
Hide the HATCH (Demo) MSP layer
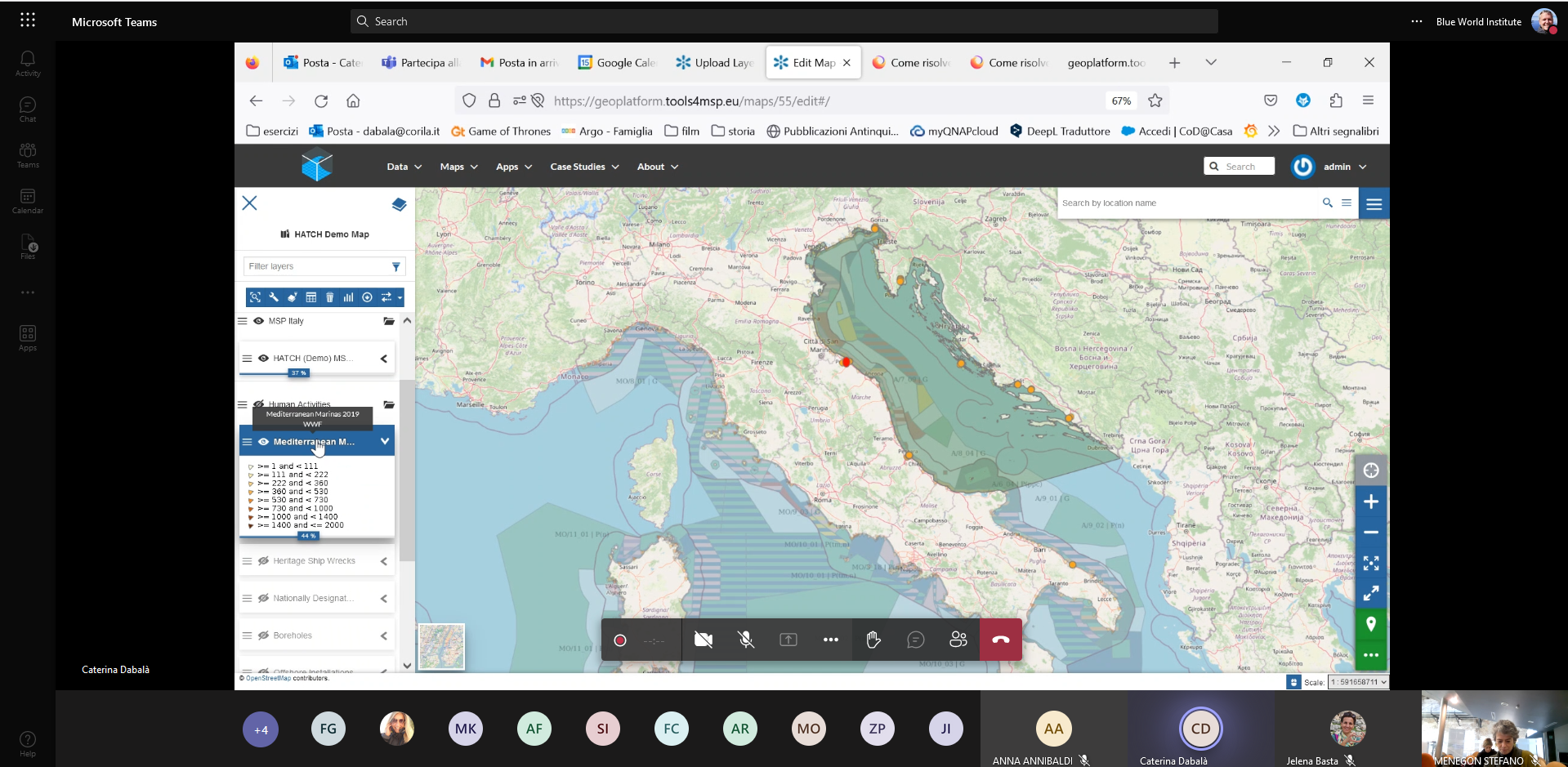click(x=263, y=359)
